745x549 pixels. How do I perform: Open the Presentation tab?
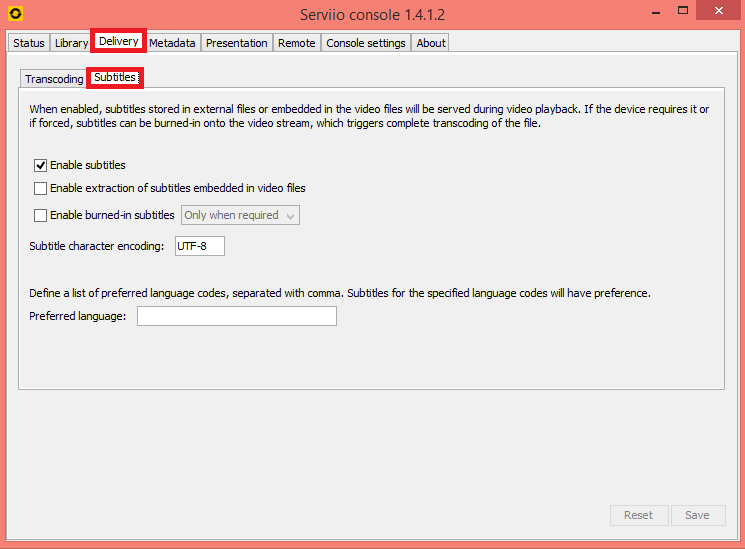coord(237,43)
